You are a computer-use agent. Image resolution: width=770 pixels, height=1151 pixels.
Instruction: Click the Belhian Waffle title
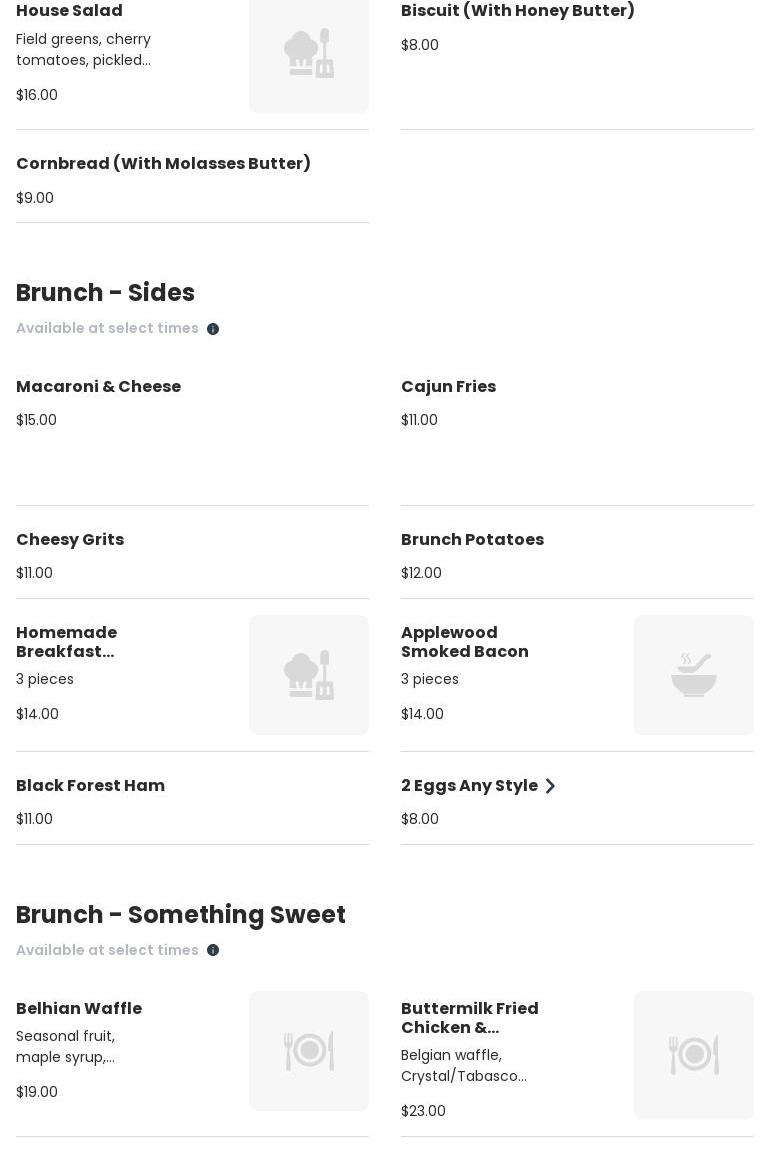click(x=79, y=1009)
